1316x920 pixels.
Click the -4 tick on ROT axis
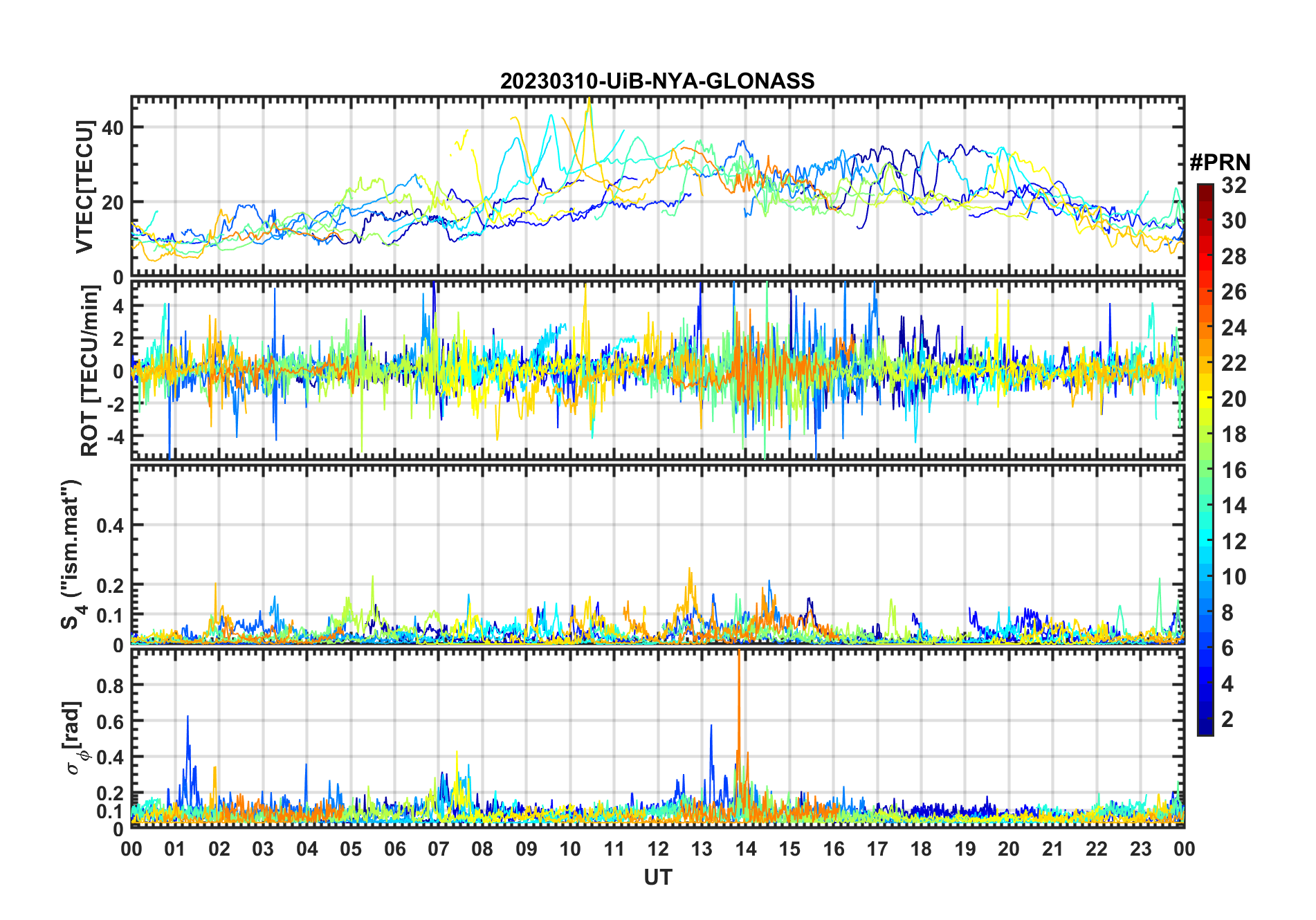click(115, 436)
